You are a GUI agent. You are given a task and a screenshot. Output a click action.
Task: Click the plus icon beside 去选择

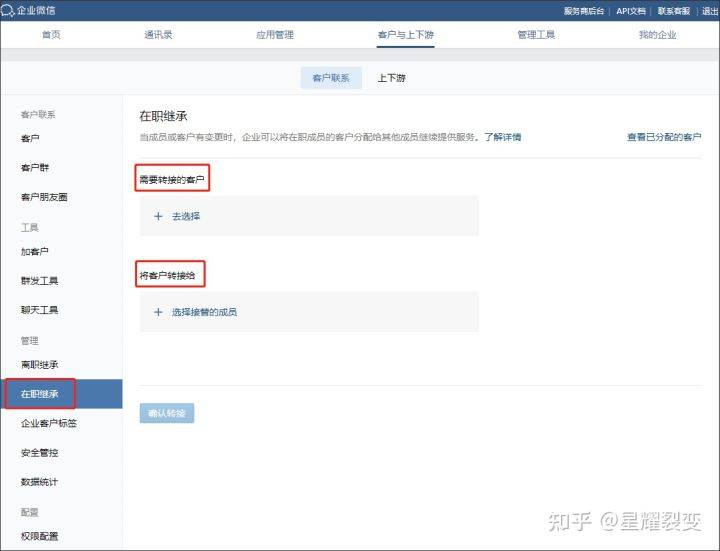click(158, 216)
